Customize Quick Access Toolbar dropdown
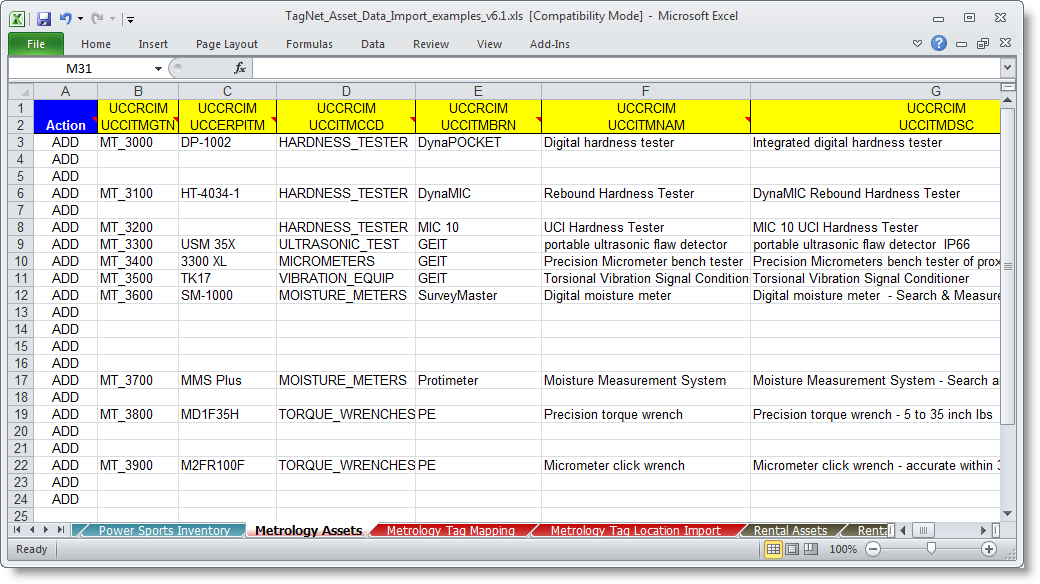This screenshot has height=584, width=1040. pyautogui.click(x=130, y=19)
